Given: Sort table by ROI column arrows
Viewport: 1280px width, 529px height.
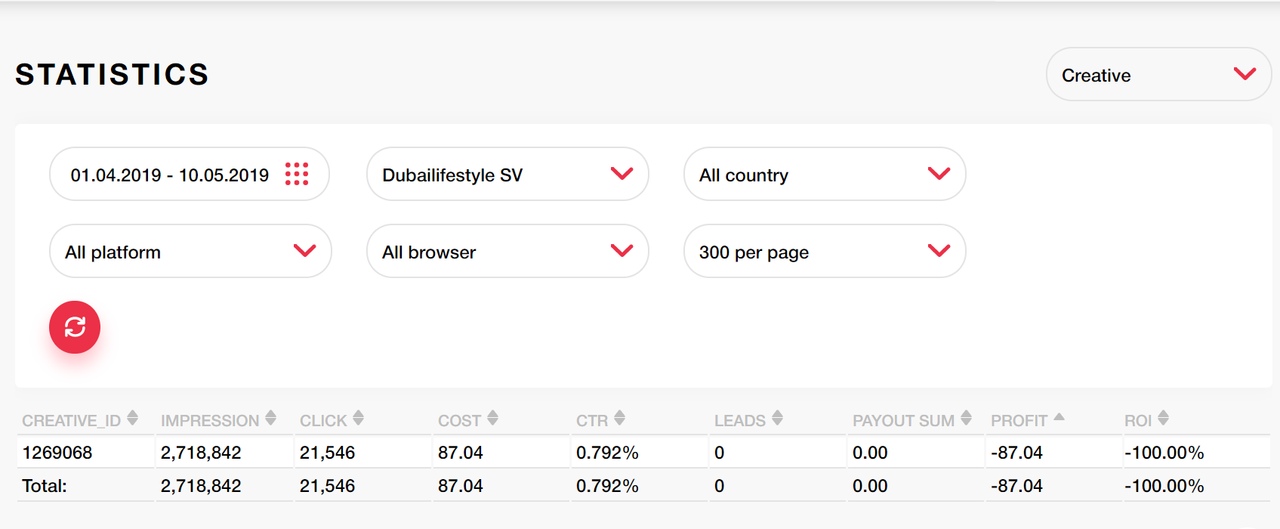Looking at the screenshot, I should pos(1163,420).
